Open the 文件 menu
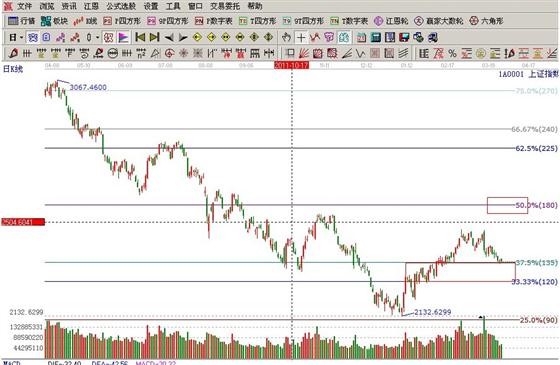 24,6
